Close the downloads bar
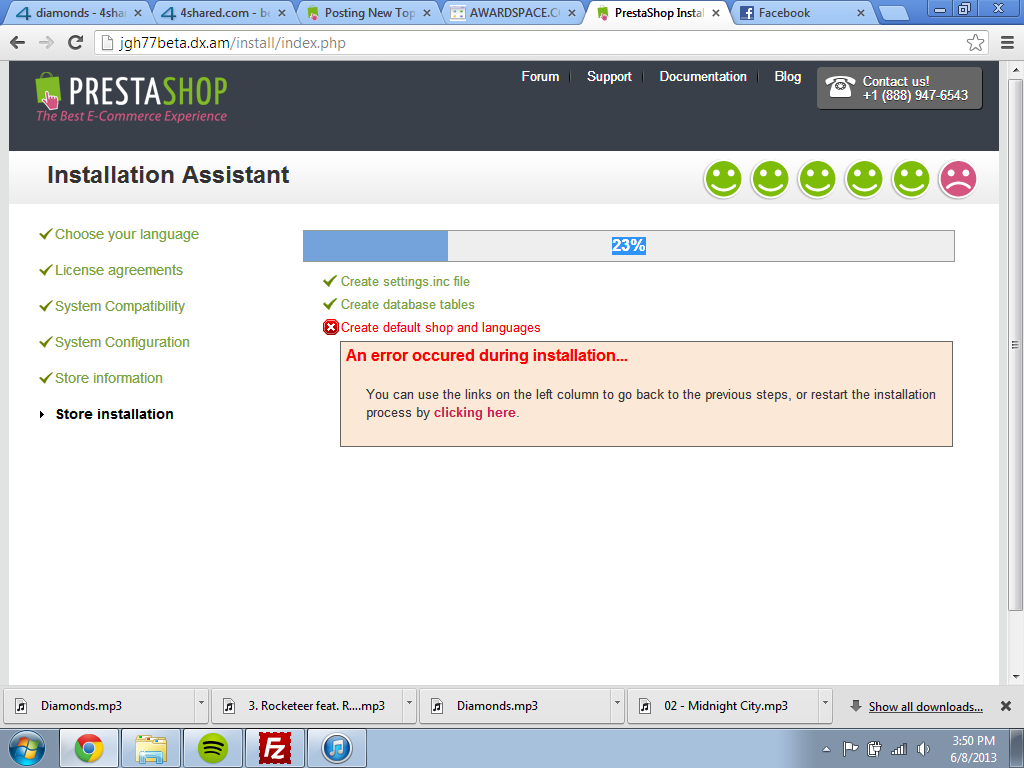The height and width of the screenshot is (768, 1024). [x=1006, y=706]
